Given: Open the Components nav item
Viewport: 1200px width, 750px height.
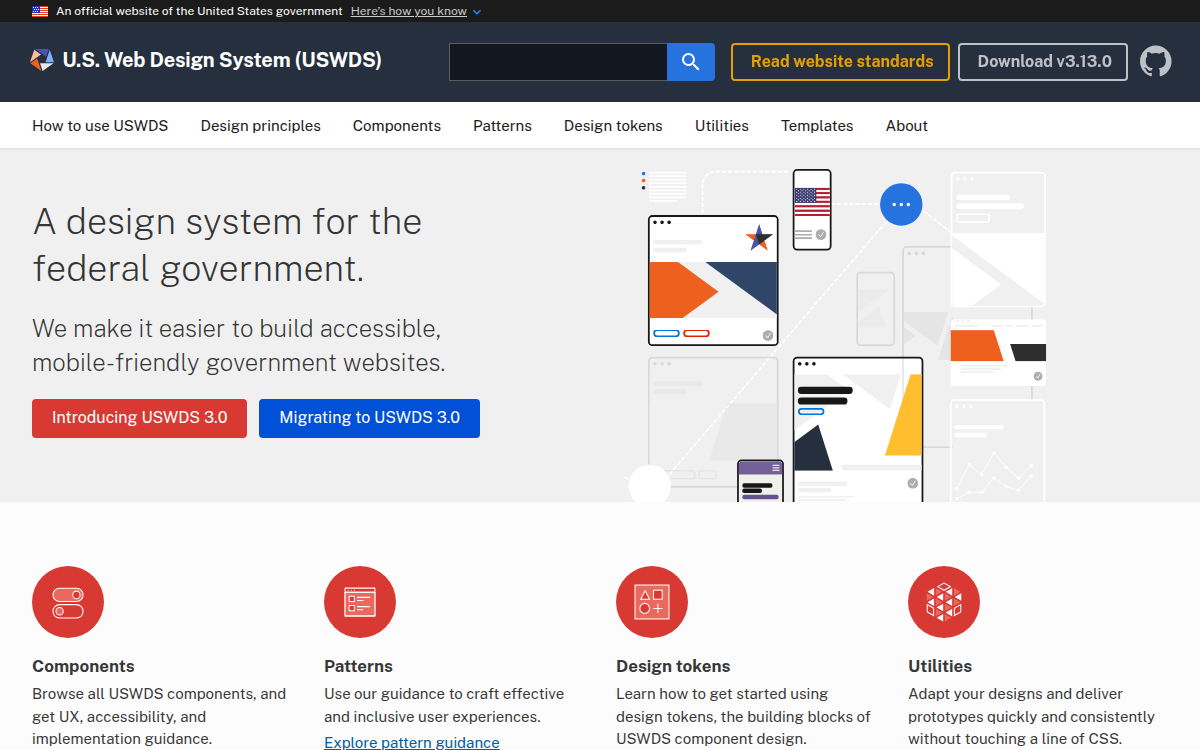Looking at the screenshot, I should coord(397,126).
